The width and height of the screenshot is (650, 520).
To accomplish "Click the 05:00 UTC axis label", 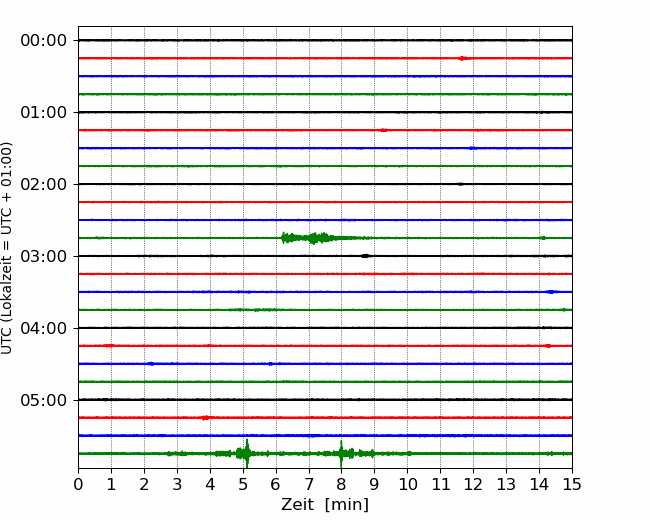I will (x=44, y=401).
